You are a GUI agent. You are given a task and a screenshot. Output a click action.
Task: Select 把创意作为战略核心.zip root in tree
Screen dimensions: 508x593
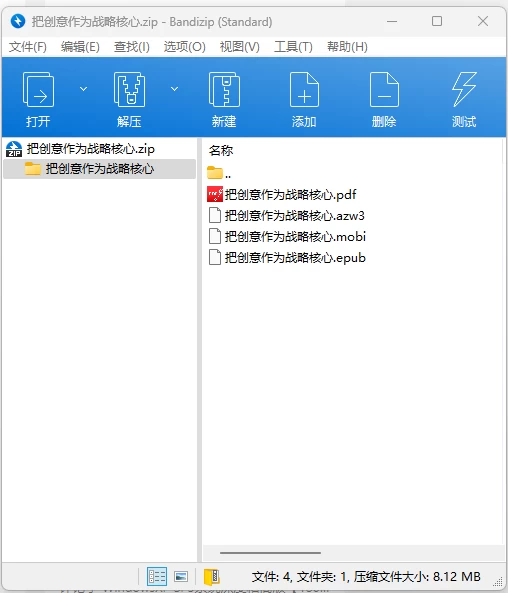pyautogui.click(x=91, y=149)
